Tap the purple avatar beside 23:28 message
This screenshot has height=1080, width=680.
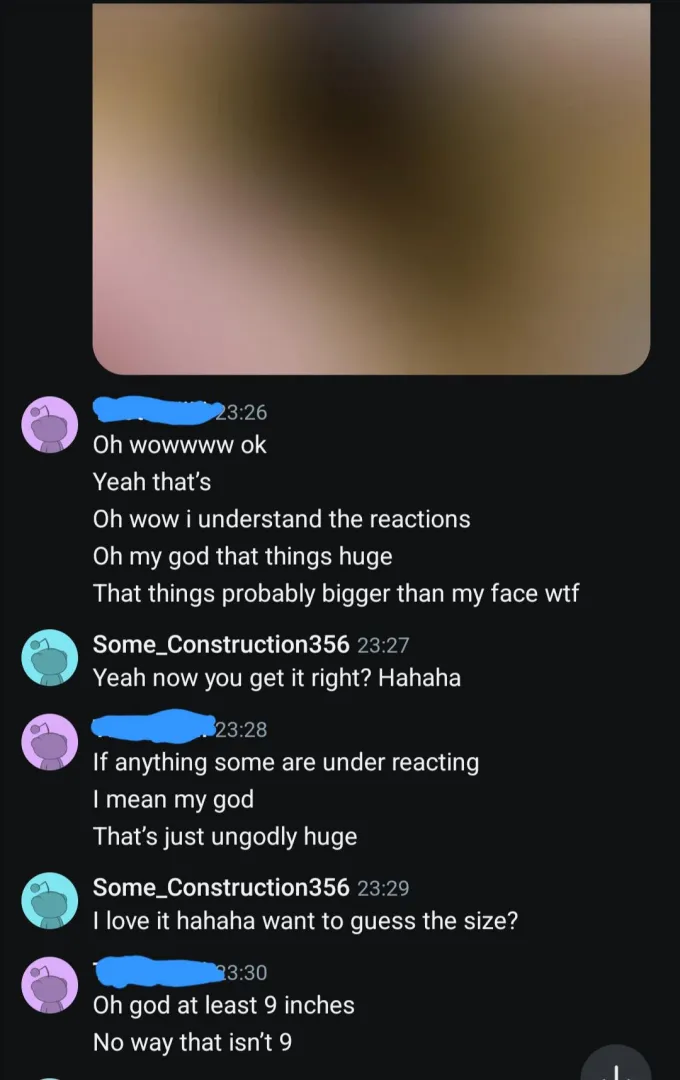(50, 742)
